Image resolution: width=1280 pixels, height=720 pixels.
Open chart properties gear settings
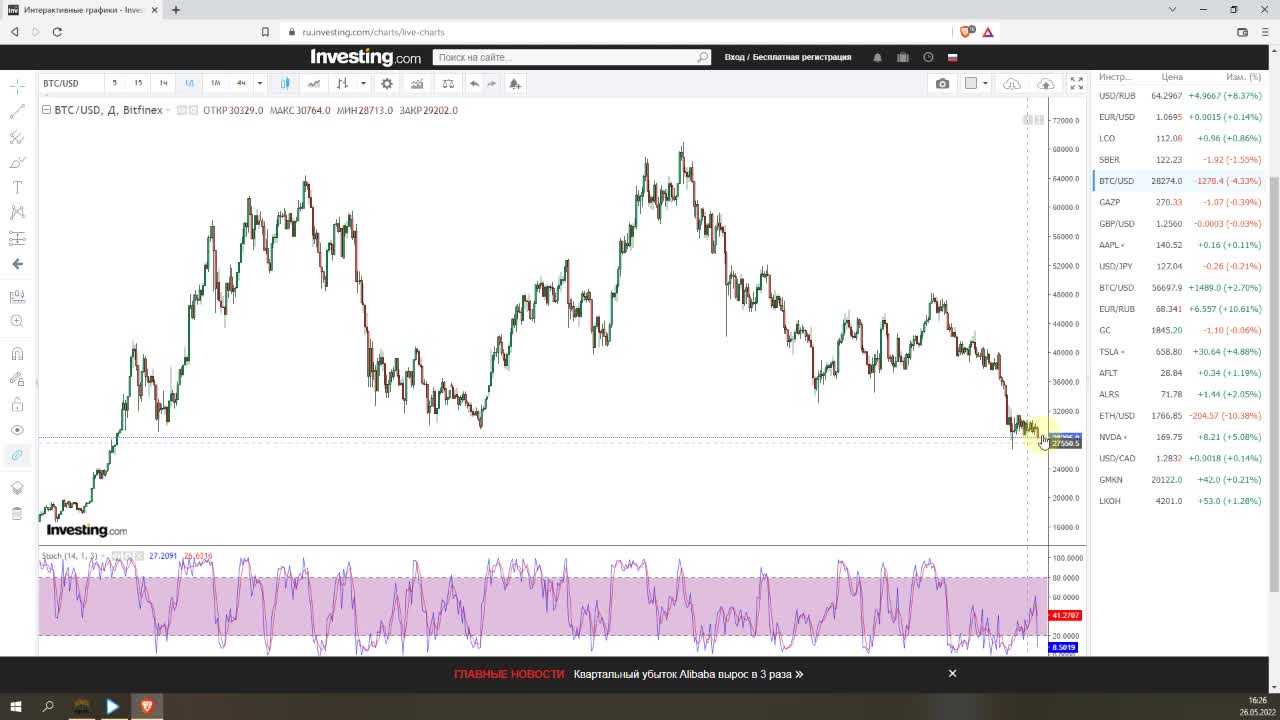click(x=387, y=83)
